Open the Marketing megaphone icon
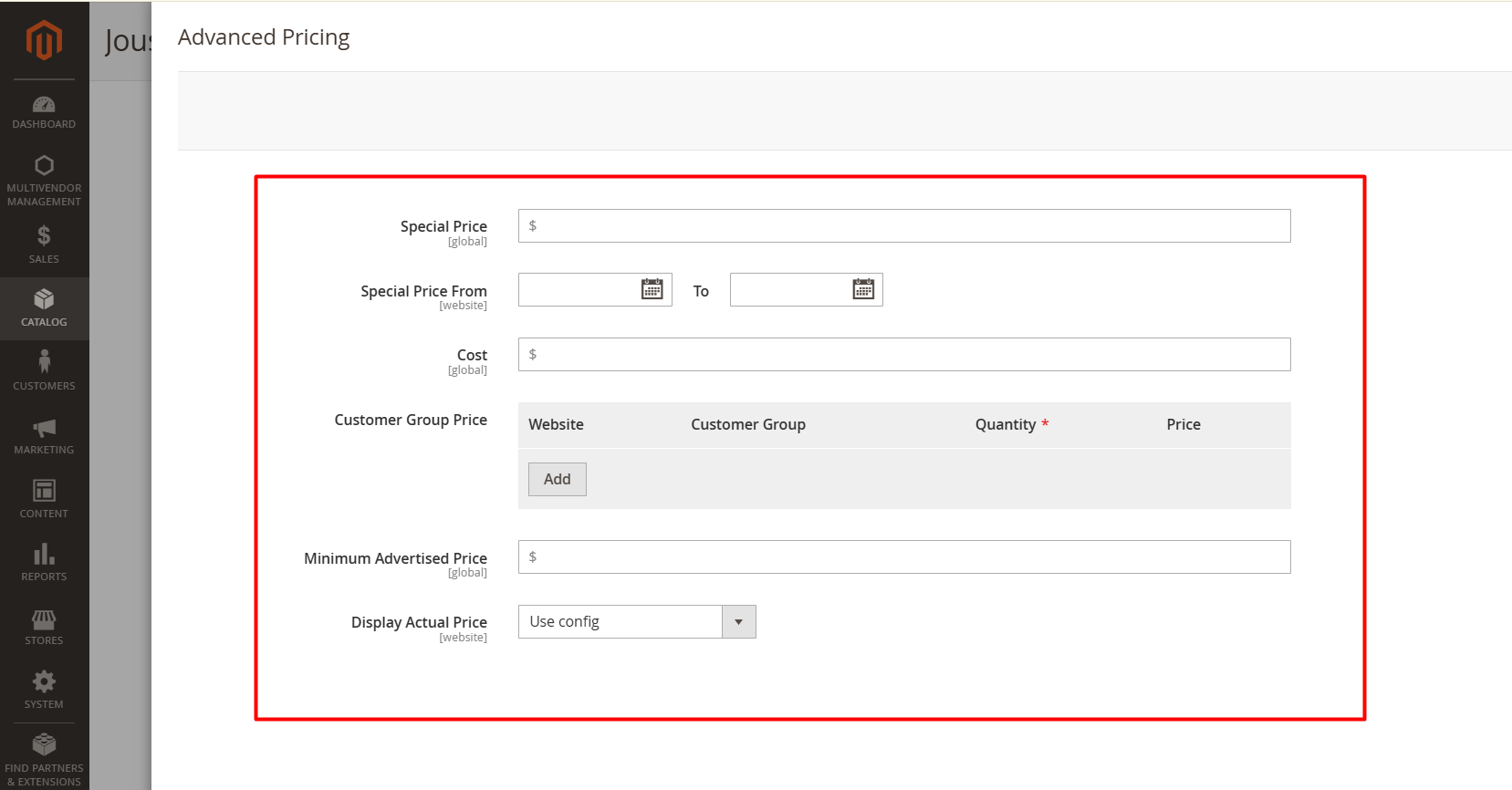This screenshot has width=1512, height=790. [x=44, y=428]
